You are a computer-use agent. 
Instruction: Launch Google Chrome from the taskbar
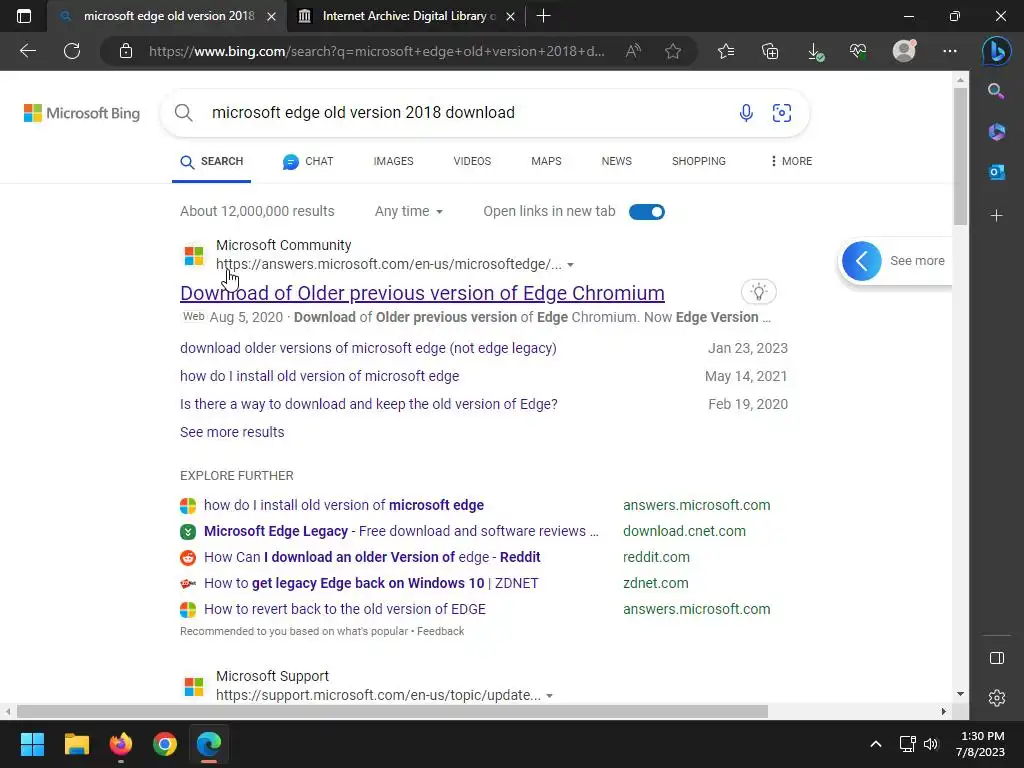point(165,744)
